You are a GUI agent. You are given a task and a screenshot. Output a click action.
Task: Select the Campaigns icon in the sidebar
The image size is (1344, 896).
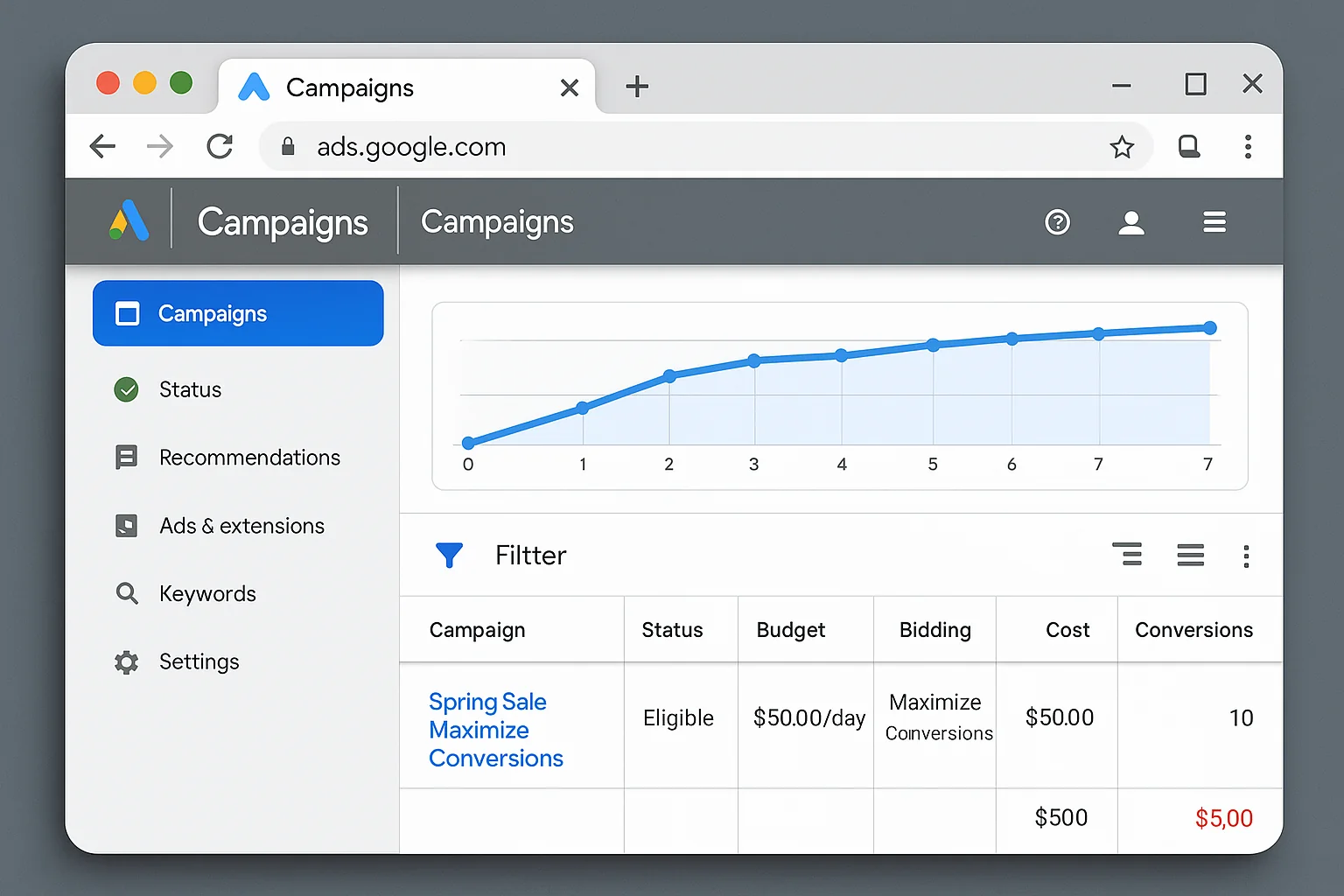pos(128,313)
